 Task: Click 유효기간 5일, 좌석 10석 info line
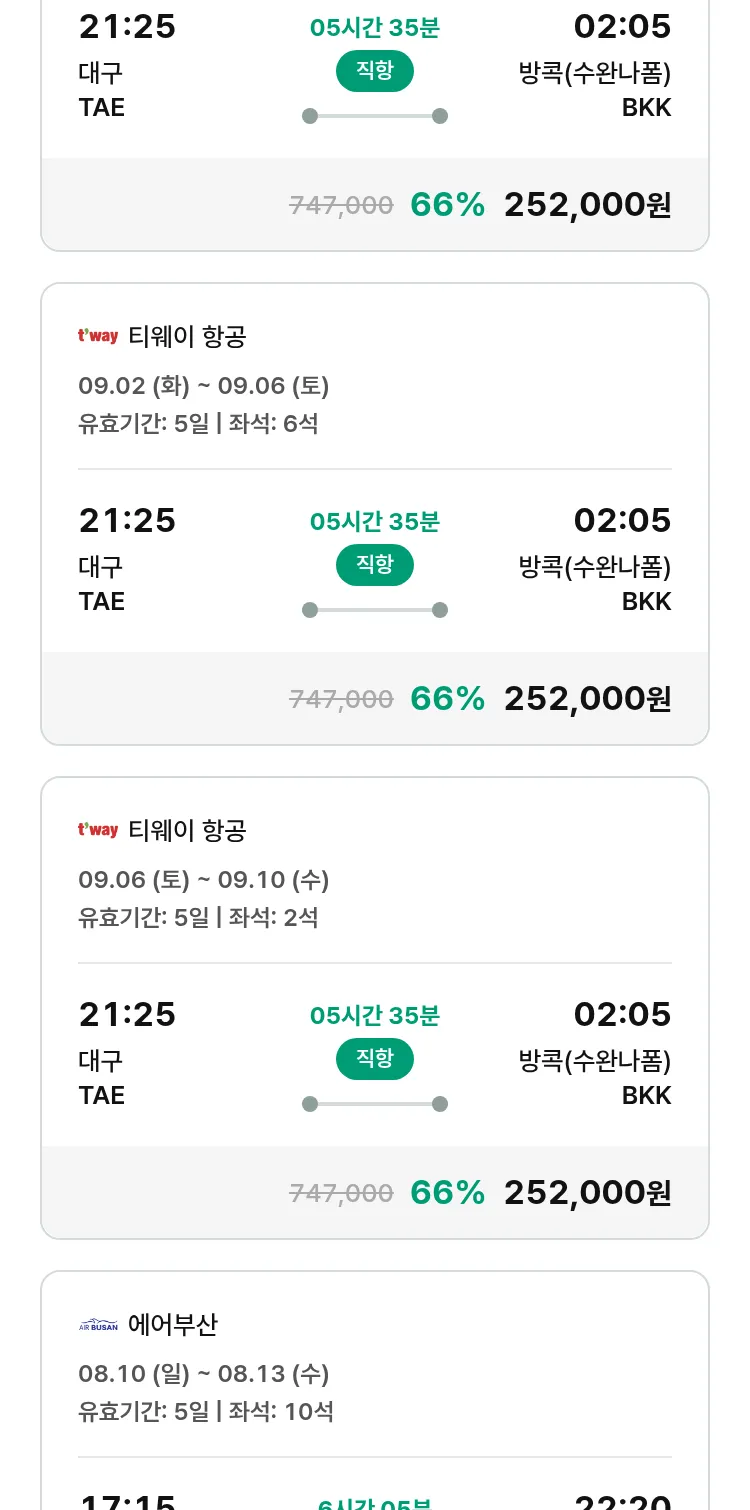(205, 1412)
